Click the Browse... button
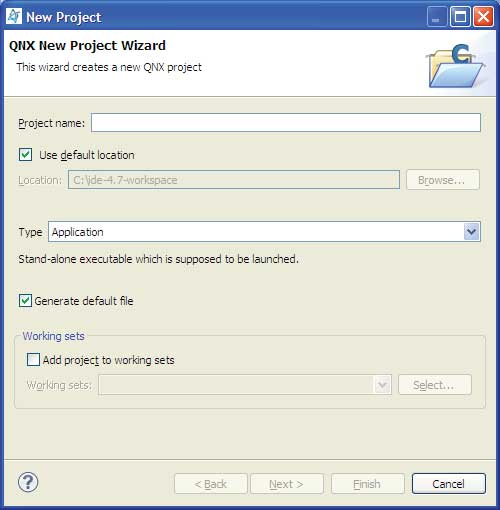500x510 pixels. click(443, 180)
